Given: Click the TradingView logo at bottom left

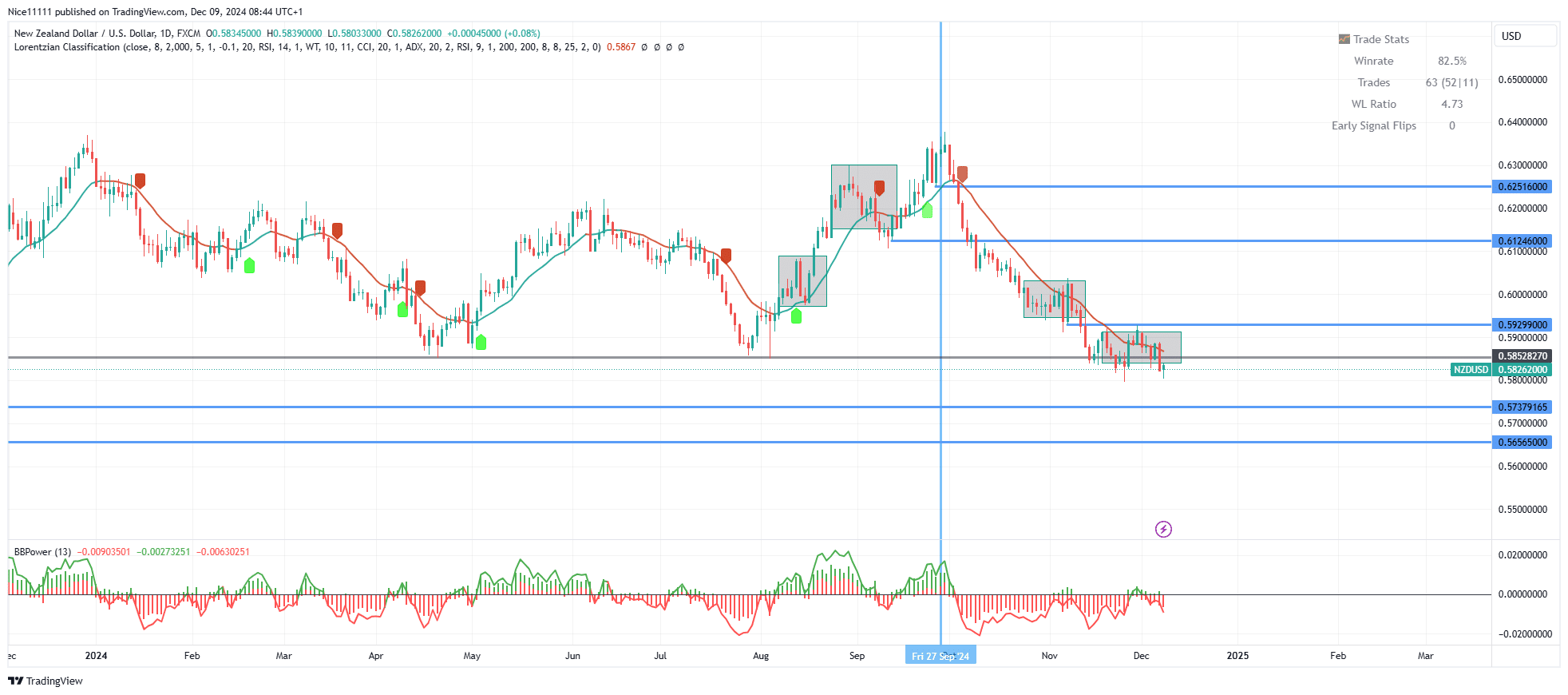Looking at the screenshot, I should (x=46, y=681).
